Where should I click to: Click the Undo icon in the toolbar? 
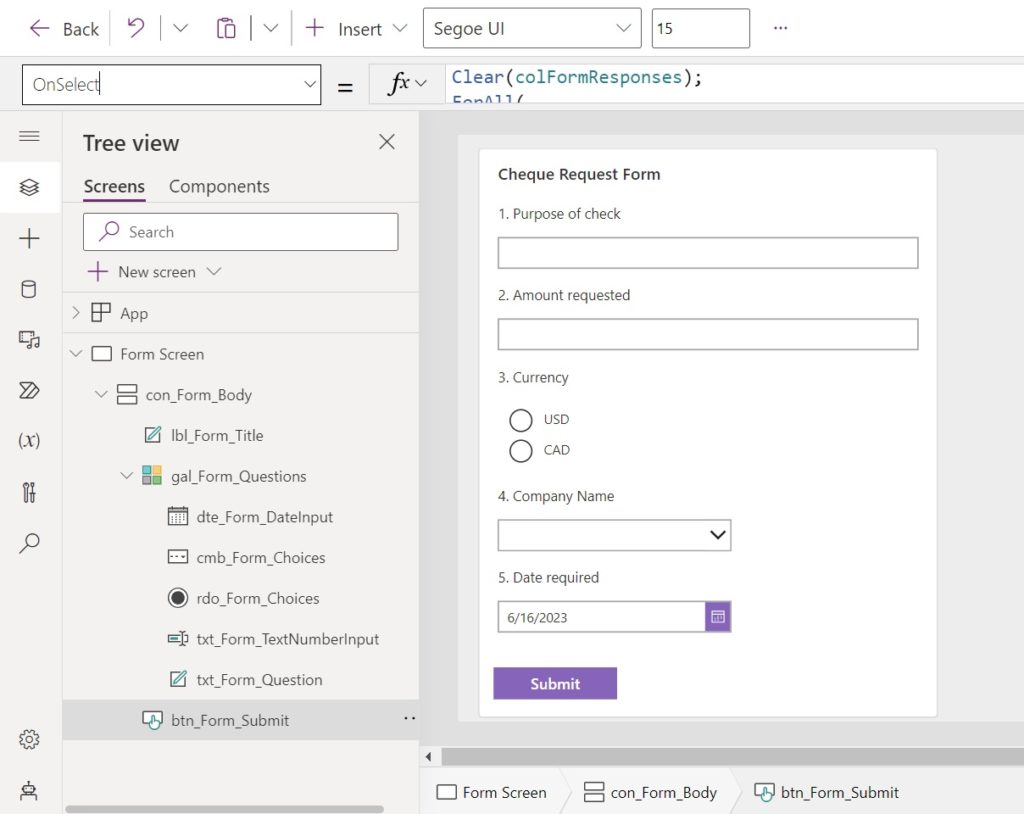pos(136,28)
